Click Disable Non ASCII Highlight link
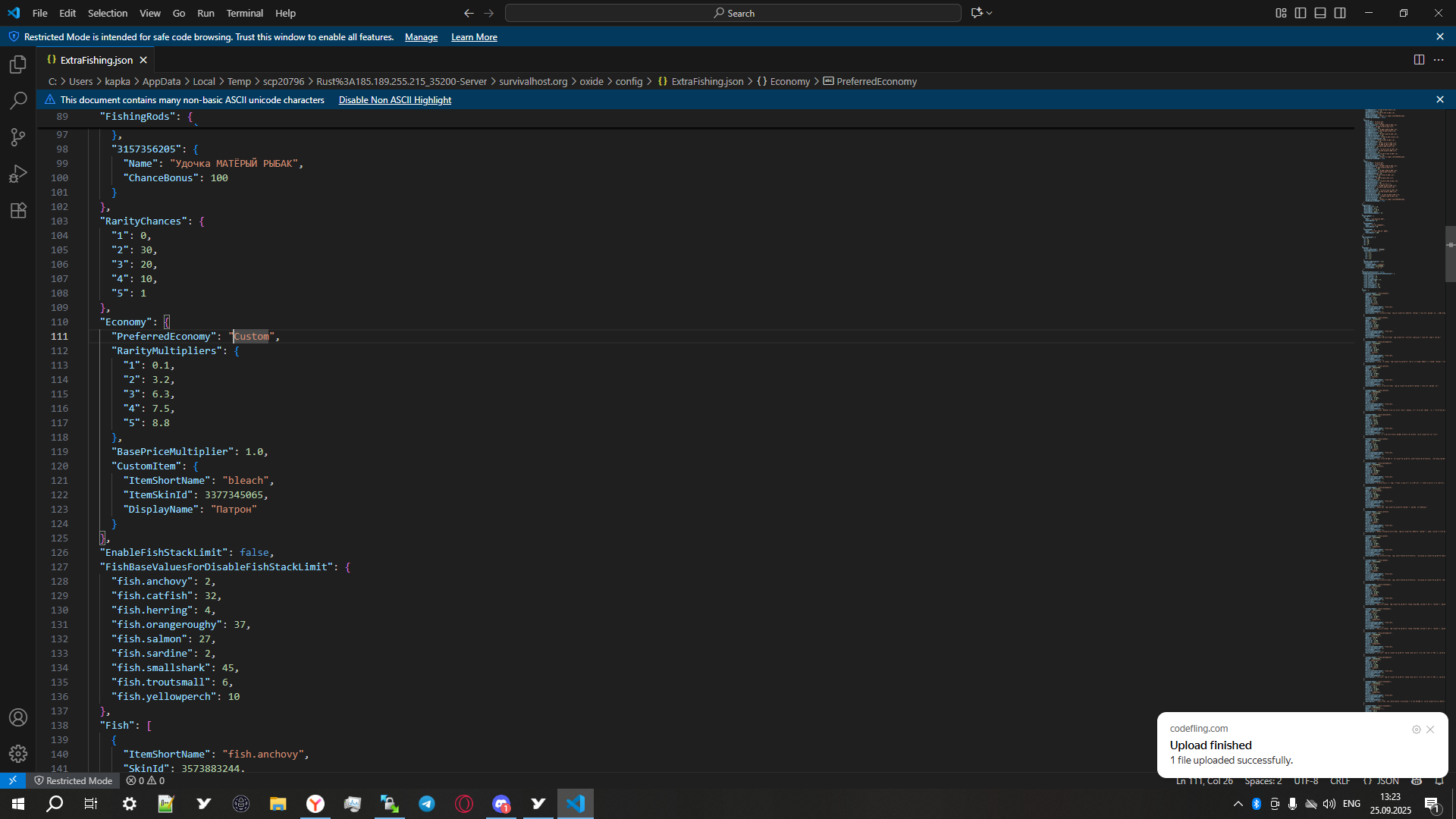 [394, 100]
